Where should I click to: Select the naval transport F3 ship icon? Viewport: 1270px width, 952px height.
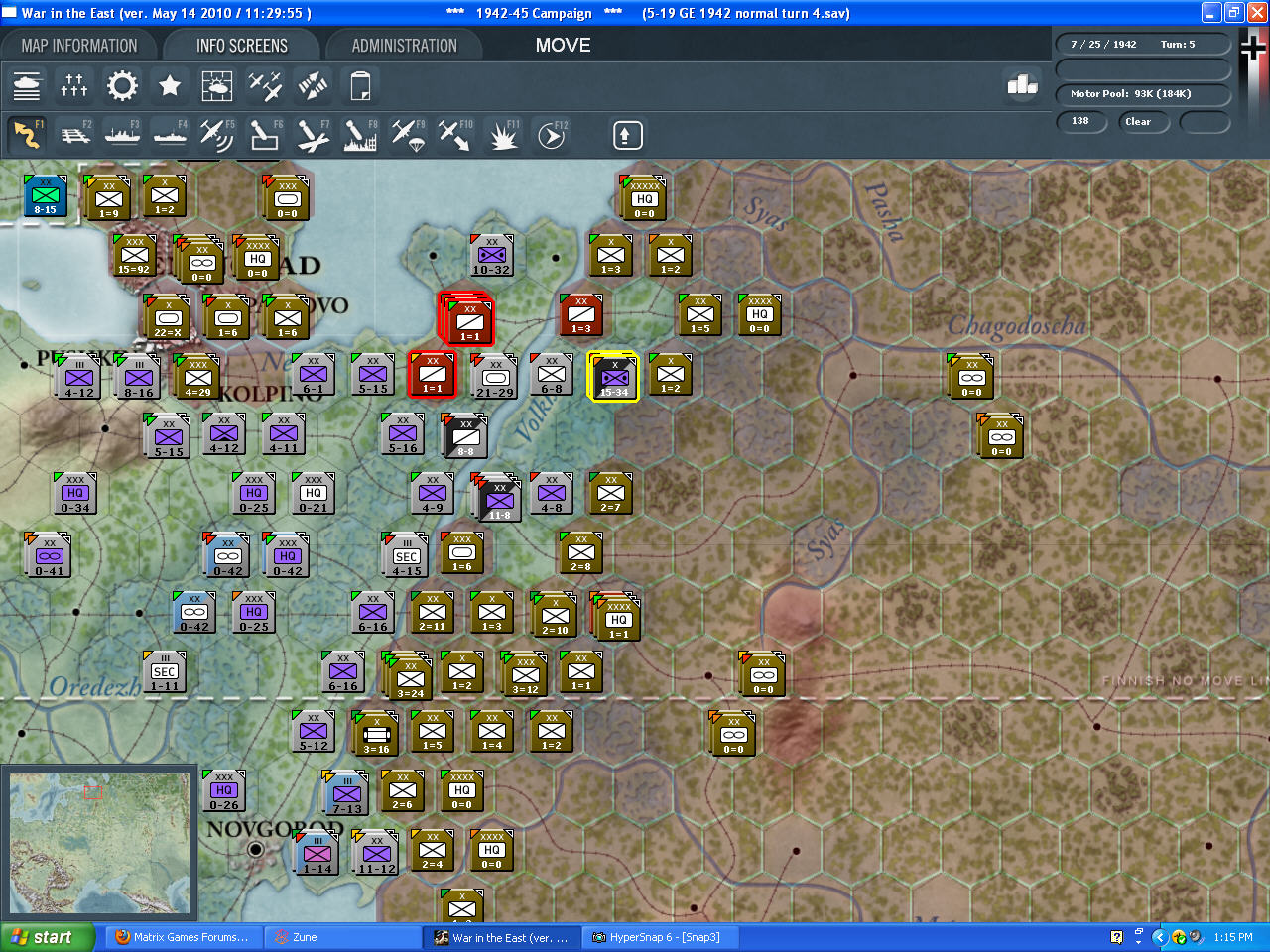[122, 135]
